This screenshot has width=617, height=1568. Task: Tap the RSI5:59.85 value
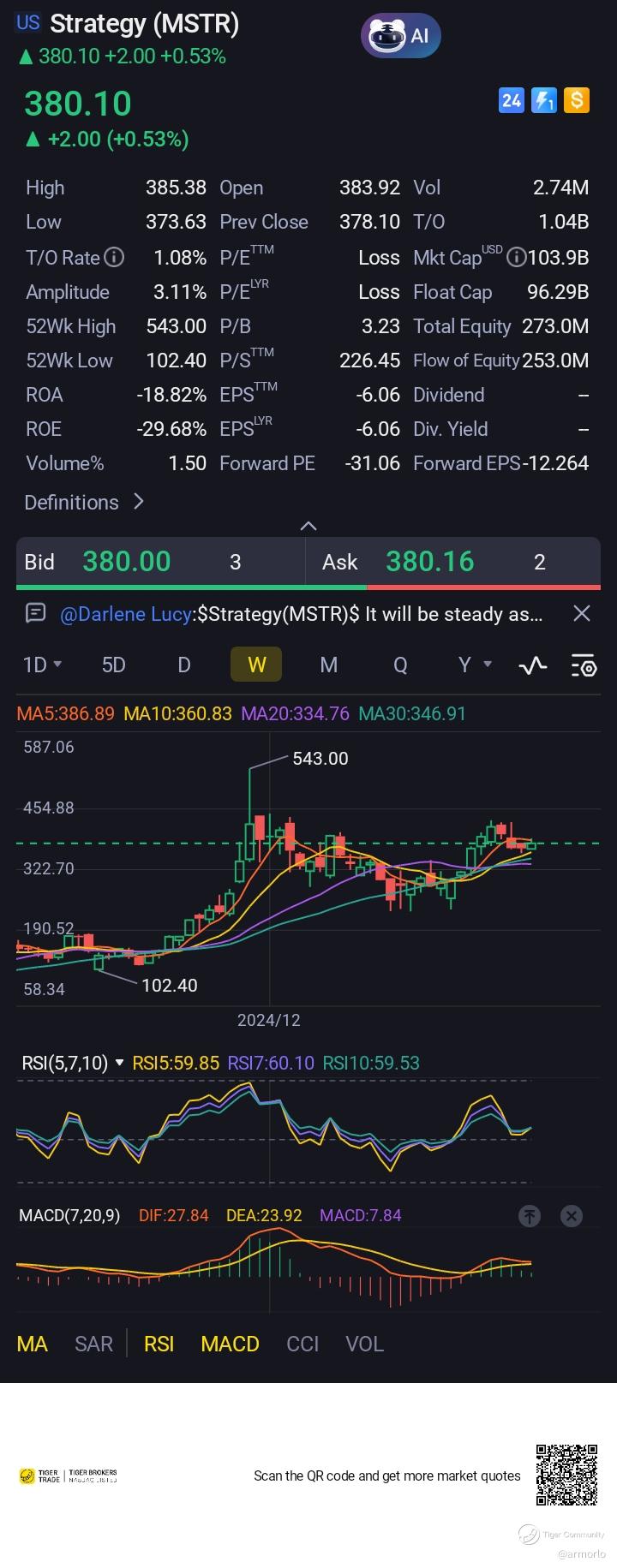point(177,1063)
